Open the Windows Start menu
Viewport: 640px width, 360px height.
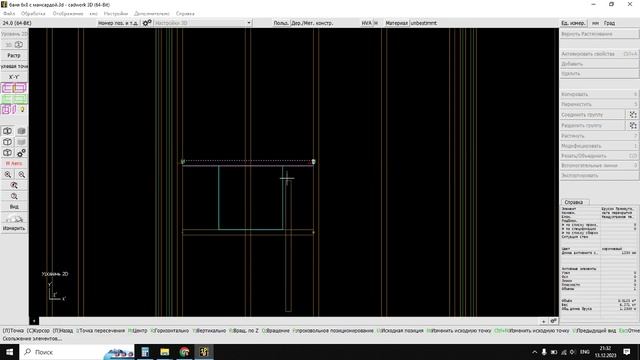9,352
